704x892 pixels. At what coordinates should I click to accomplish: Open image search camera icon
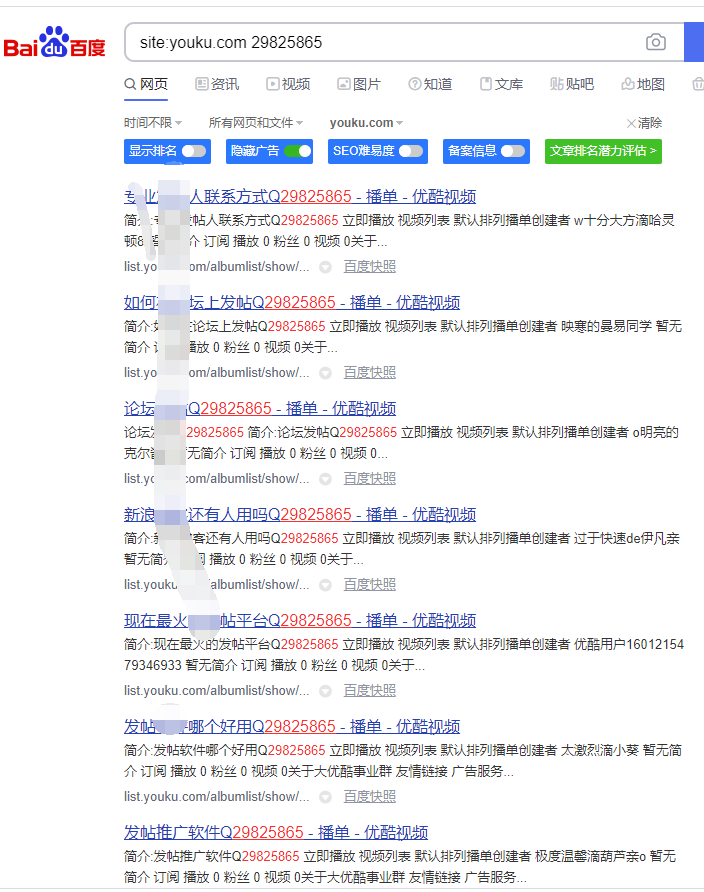[x=656, y=42]
